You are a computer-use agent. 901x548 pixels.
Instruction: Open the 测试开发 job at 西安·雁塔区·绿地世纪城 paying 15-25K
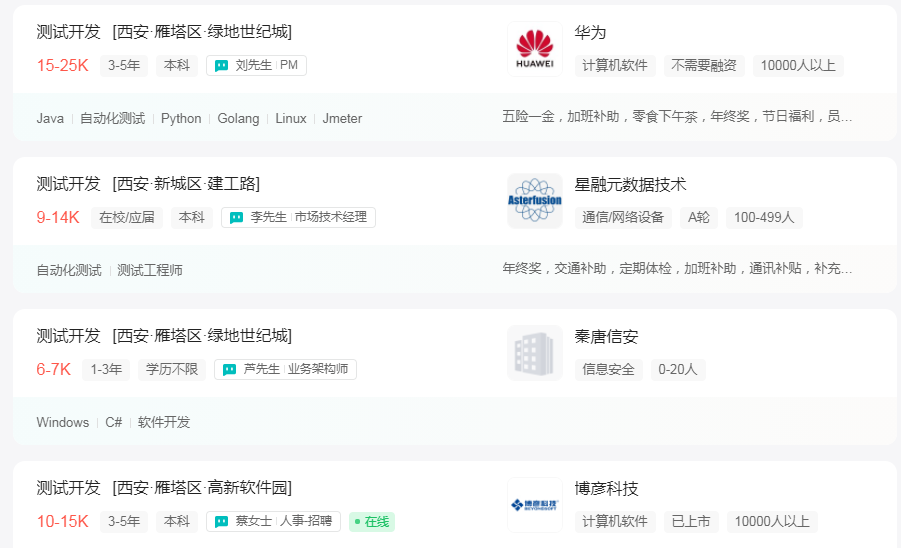tap(164, 32)
